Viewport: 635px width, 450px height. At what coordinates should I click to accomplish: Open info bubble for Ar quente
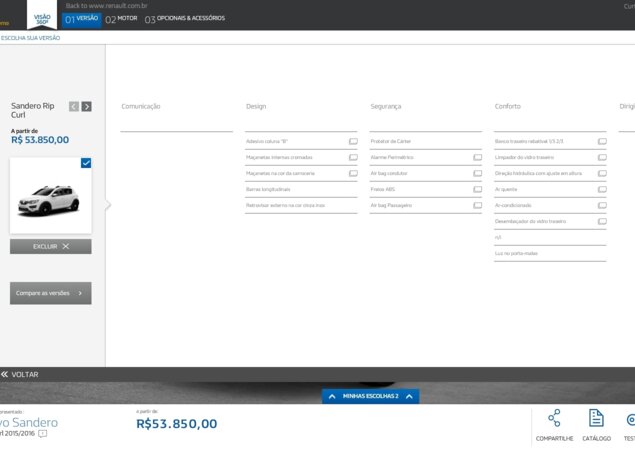pyautogui.click(x=602, y=189)
